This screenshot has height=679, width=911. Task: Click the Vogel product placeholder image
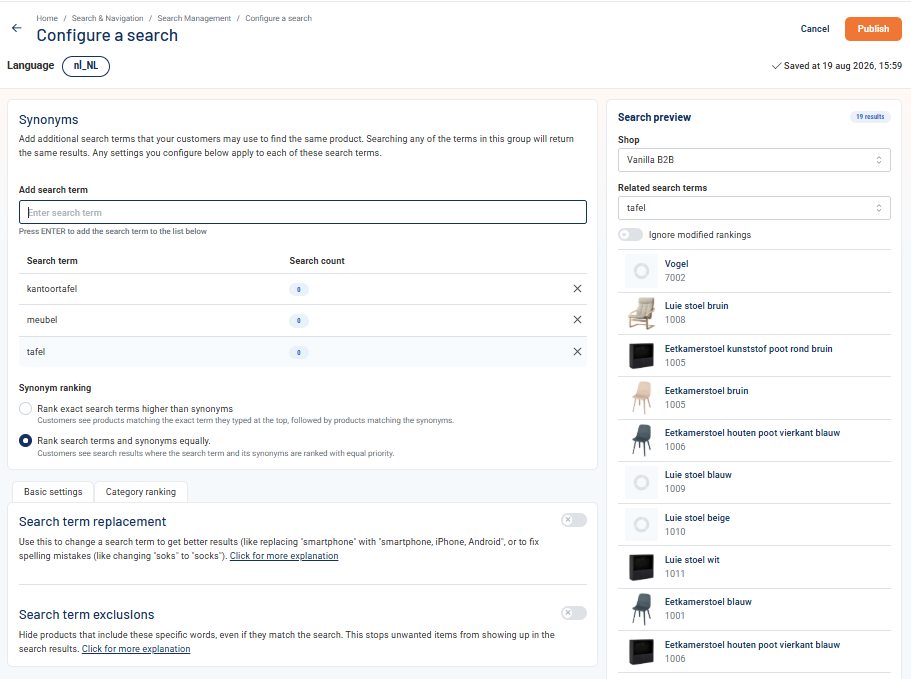point(641,271)
